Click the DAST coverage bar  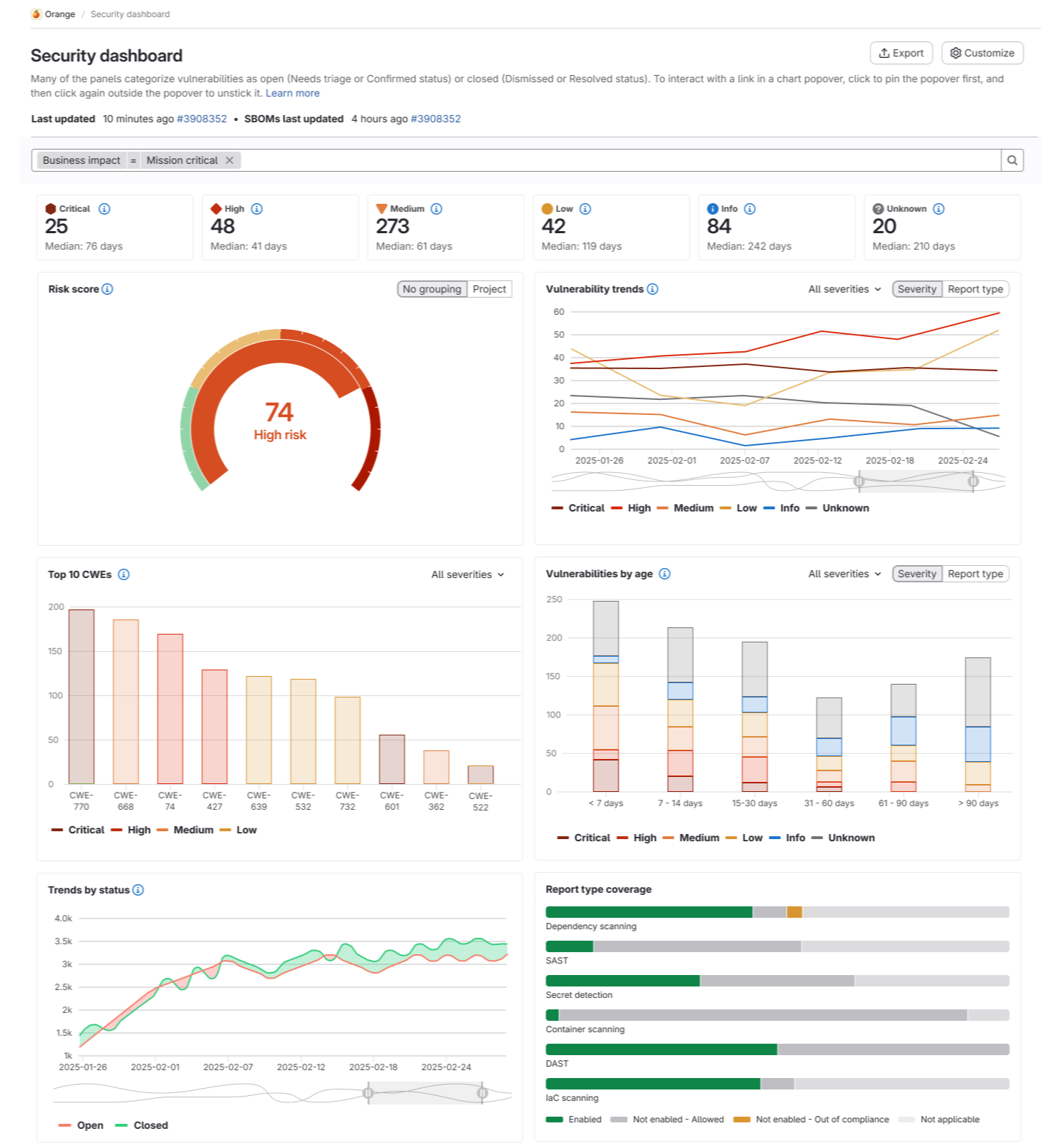(778, 1049)
